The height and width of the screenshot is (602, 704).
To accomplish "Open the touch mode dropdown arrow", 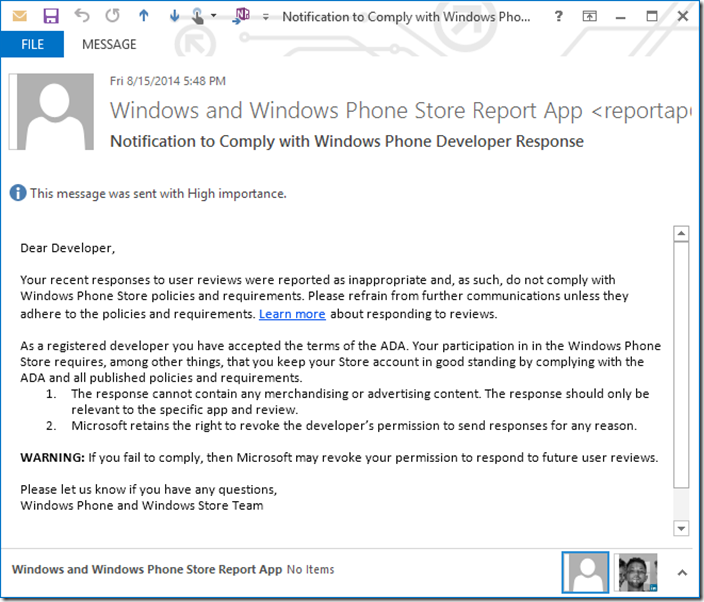I will tap(214, 16).
